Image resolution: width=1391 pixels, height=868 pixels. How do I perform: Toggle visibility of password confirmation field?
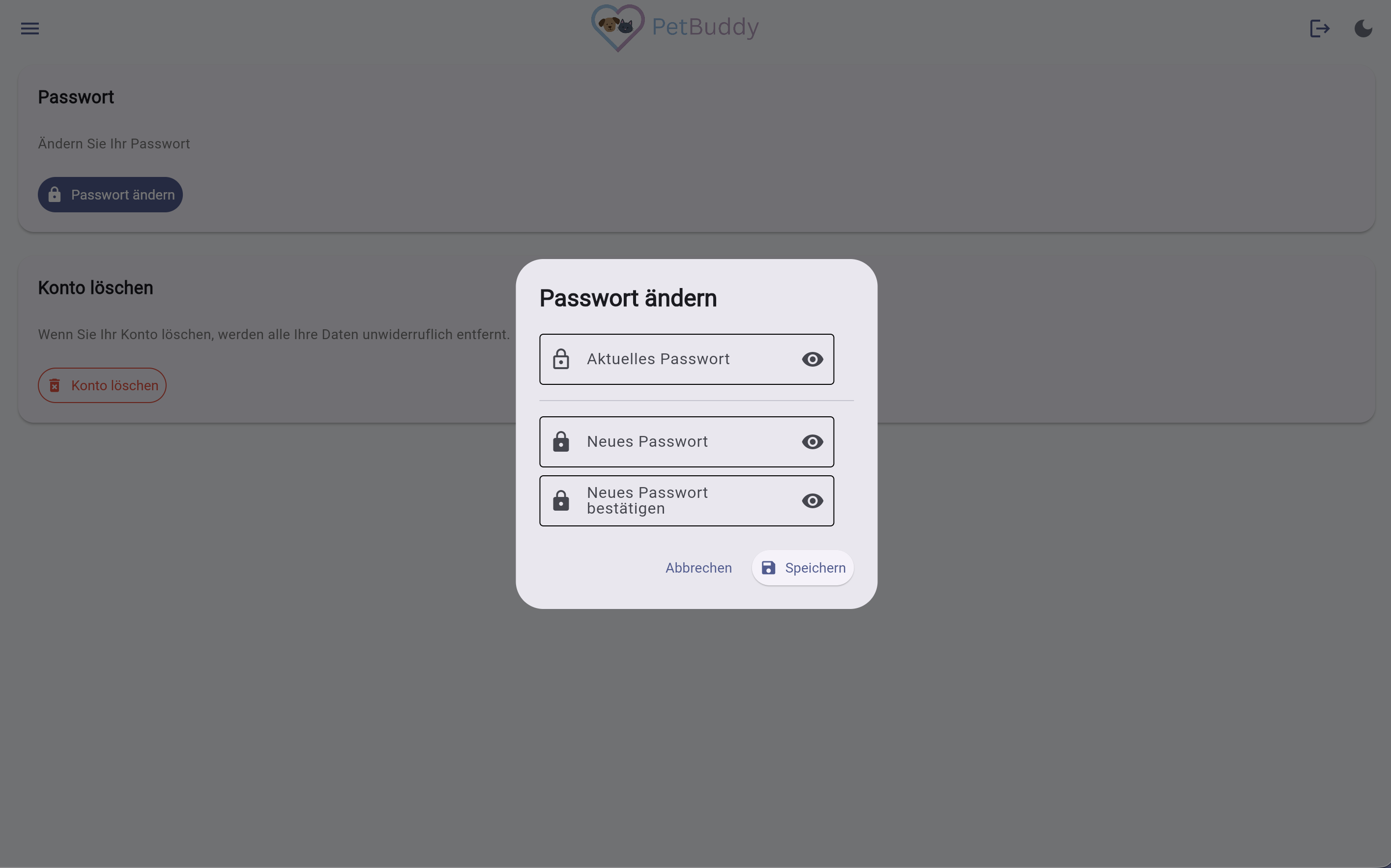pyautogui.click(x=812, y=501)
